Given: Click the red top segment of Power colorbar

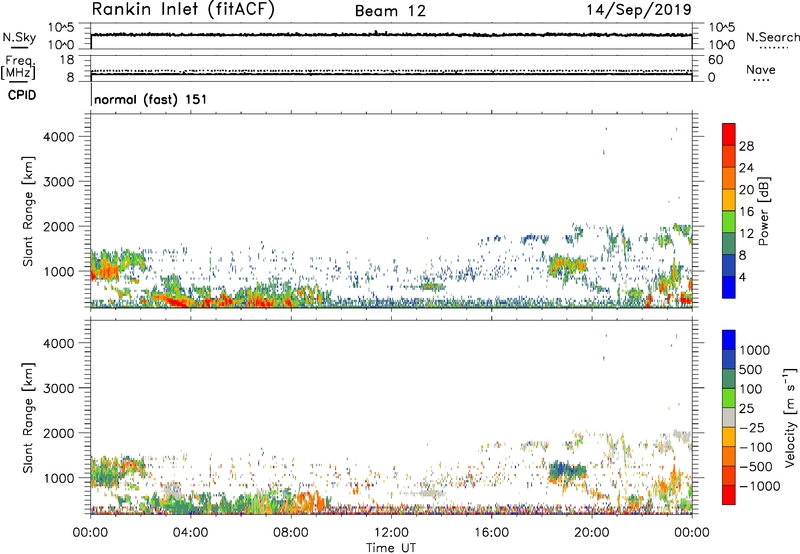Looking at the screenshot, I should click(x=729, y=134).
